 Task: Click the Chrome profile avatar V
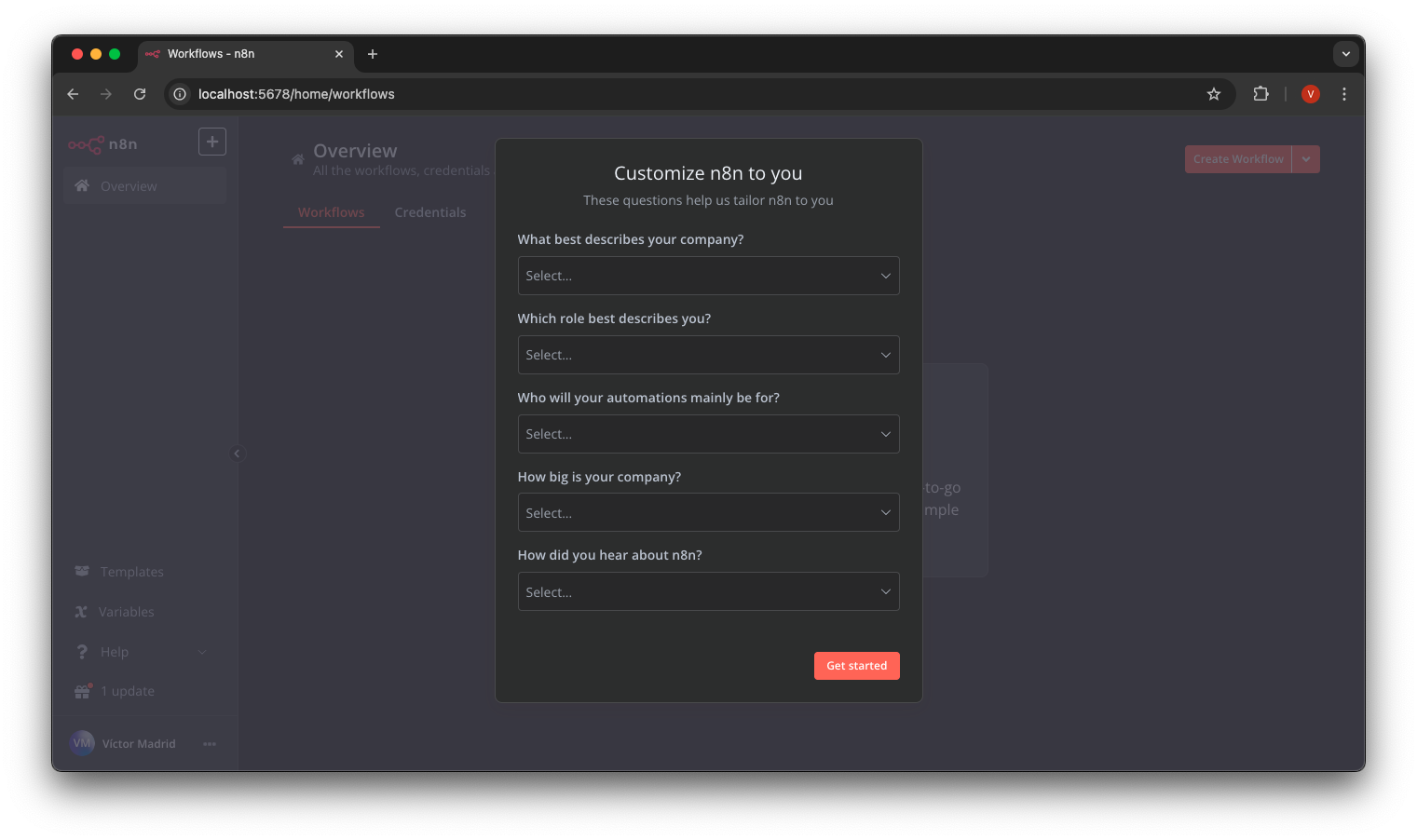(1311, 94)
